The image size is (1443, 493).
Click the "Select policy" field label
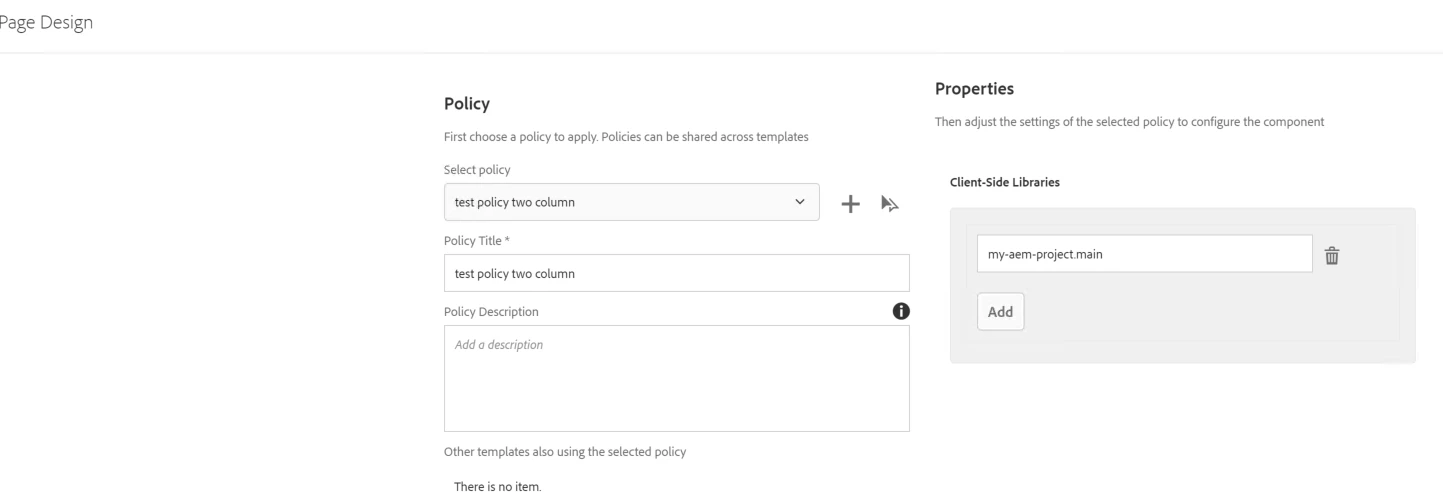tap(476, 170)
